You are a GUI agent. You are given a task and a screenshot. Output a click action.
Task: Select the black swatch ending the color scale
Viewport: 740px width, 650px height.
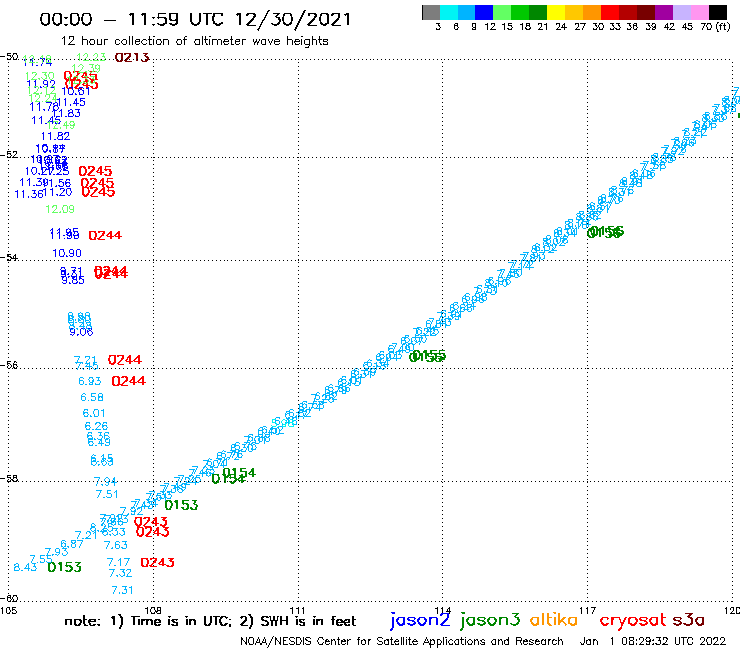pos(718,12)
